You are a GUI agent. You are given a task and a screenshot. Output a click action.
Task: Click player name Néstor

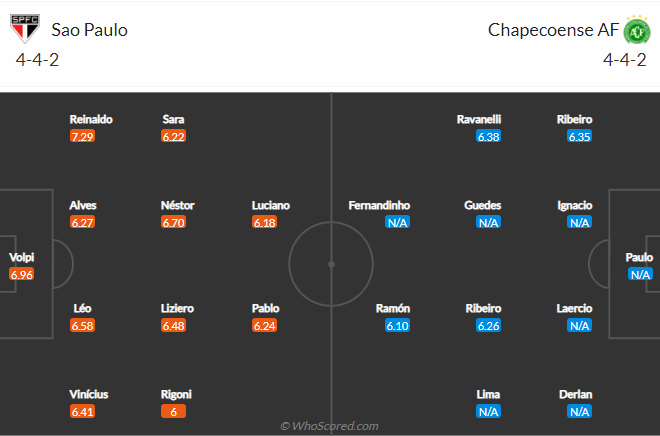[x=177, y=205]
